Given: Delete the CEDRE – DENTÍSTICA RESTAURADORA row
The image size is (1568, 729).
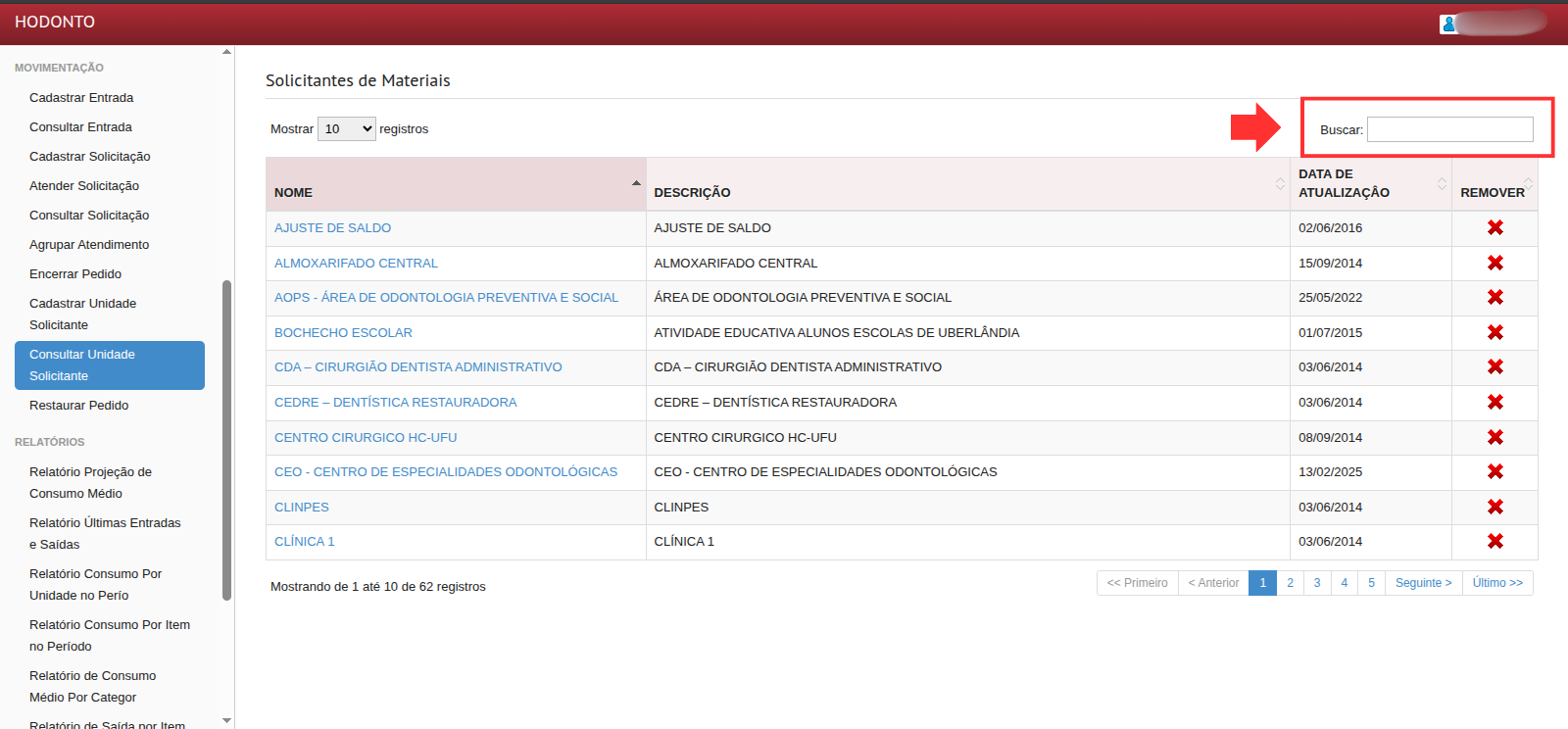Looking at the screenshot, I should [x=1494, y=402].
